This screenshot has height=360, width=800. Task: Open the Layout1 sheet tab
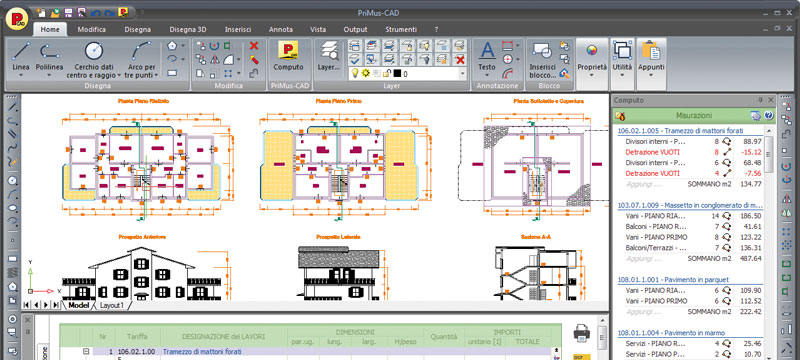click(x=111, y=305)
